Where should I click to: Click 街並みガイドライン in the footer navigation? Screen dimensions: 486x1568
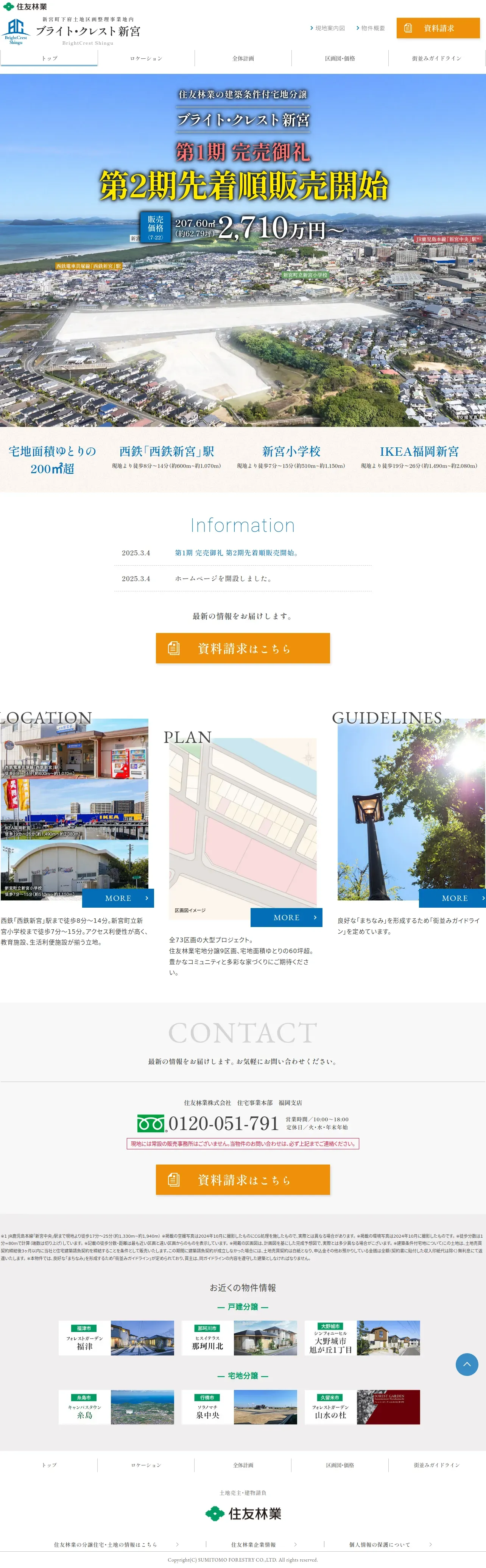[437, 1465]
